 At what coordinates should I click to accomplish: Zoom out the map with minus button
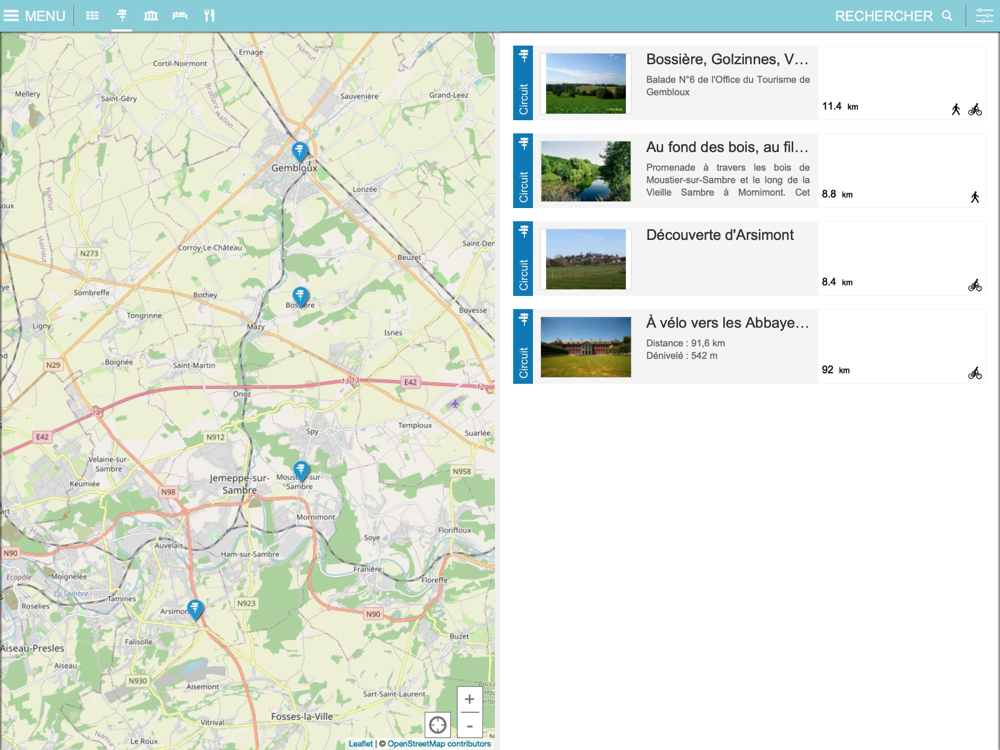pyautogui.click(x=469, y=725)
